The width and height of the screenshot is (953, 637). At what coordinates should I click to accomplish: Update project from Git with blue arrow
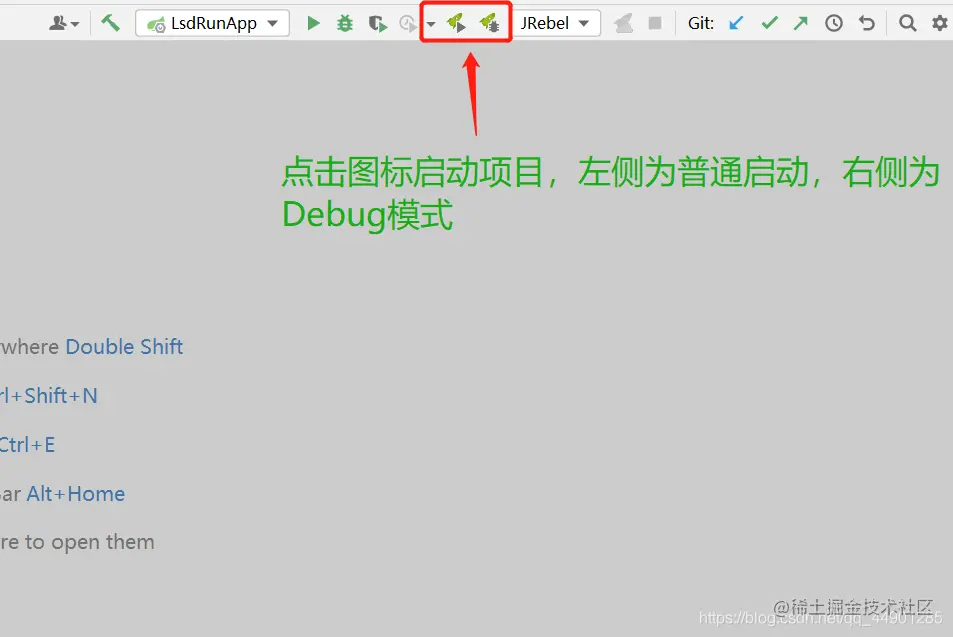(x=735, y=22)
